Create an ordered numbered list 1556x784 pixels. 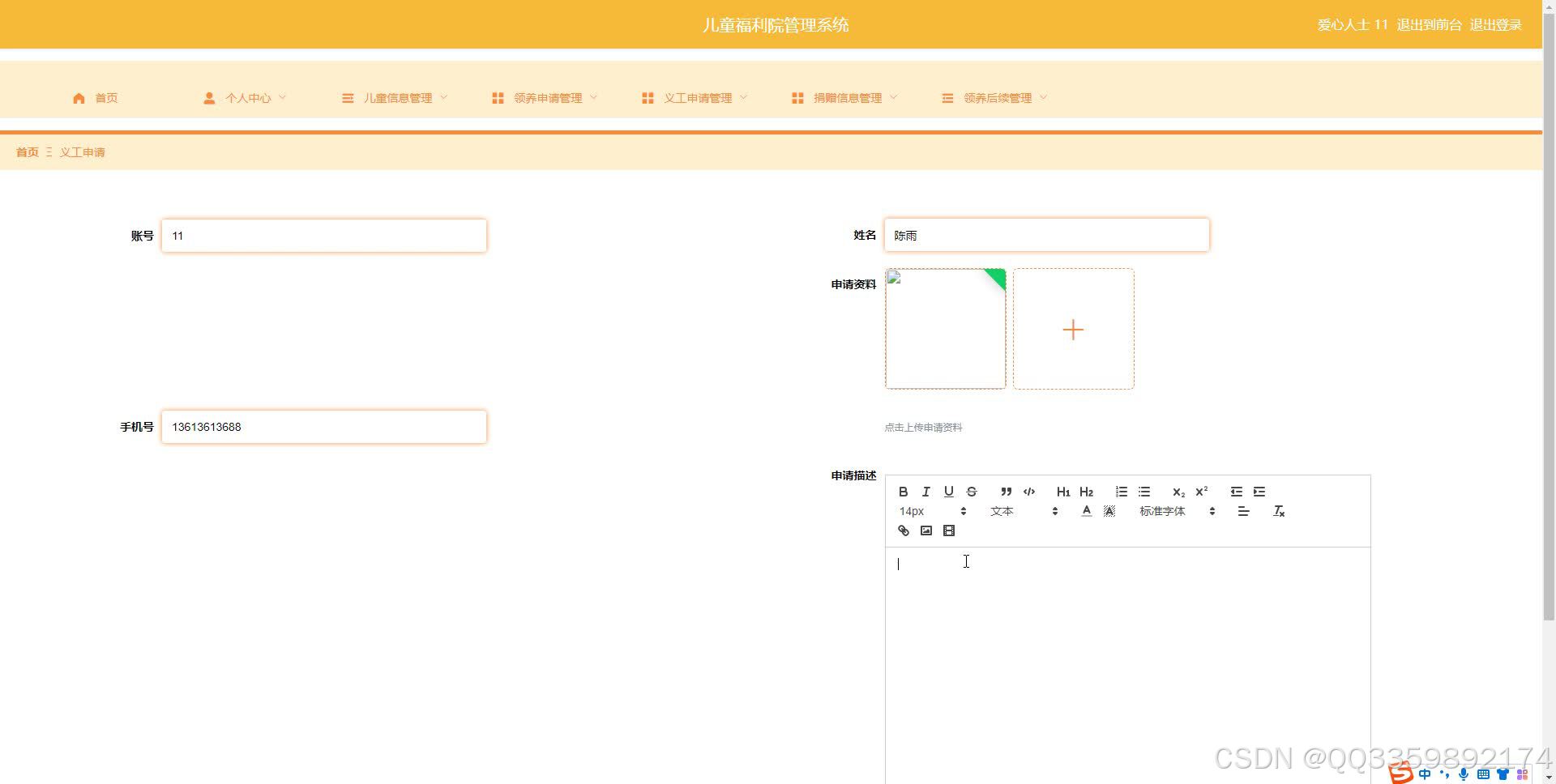pos(1122,492)
